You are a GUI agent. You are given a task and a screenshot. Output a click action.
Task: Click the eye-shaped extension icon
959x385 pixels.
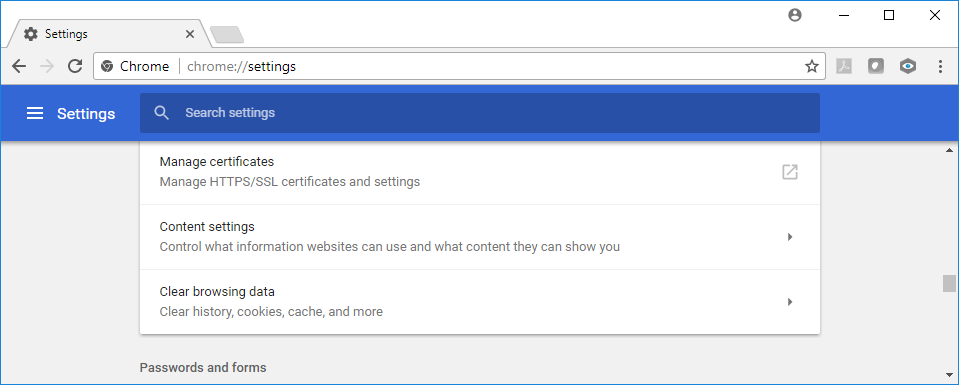[x=908, y=66]
